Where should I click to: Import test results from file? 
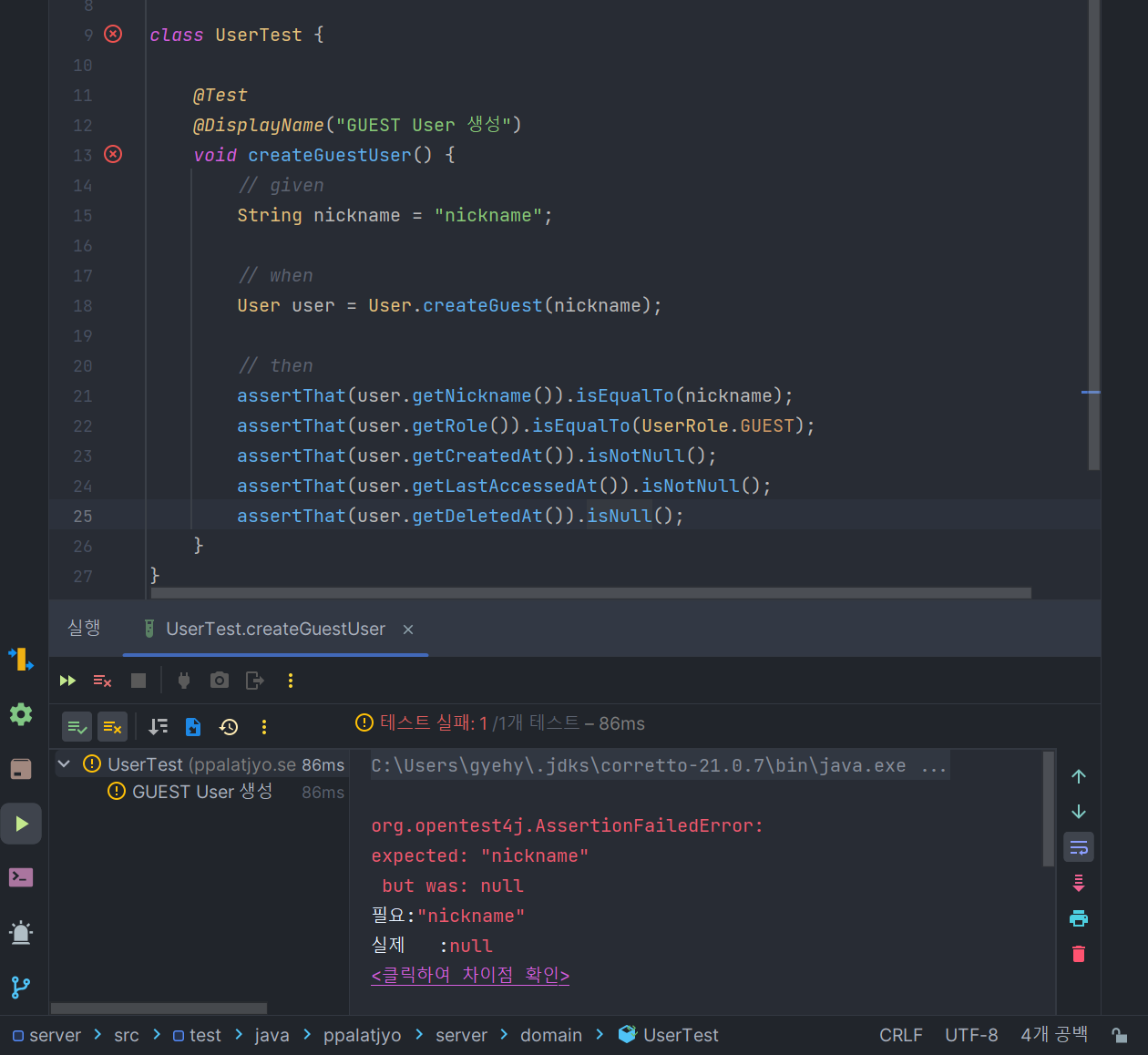pos(192,726)
